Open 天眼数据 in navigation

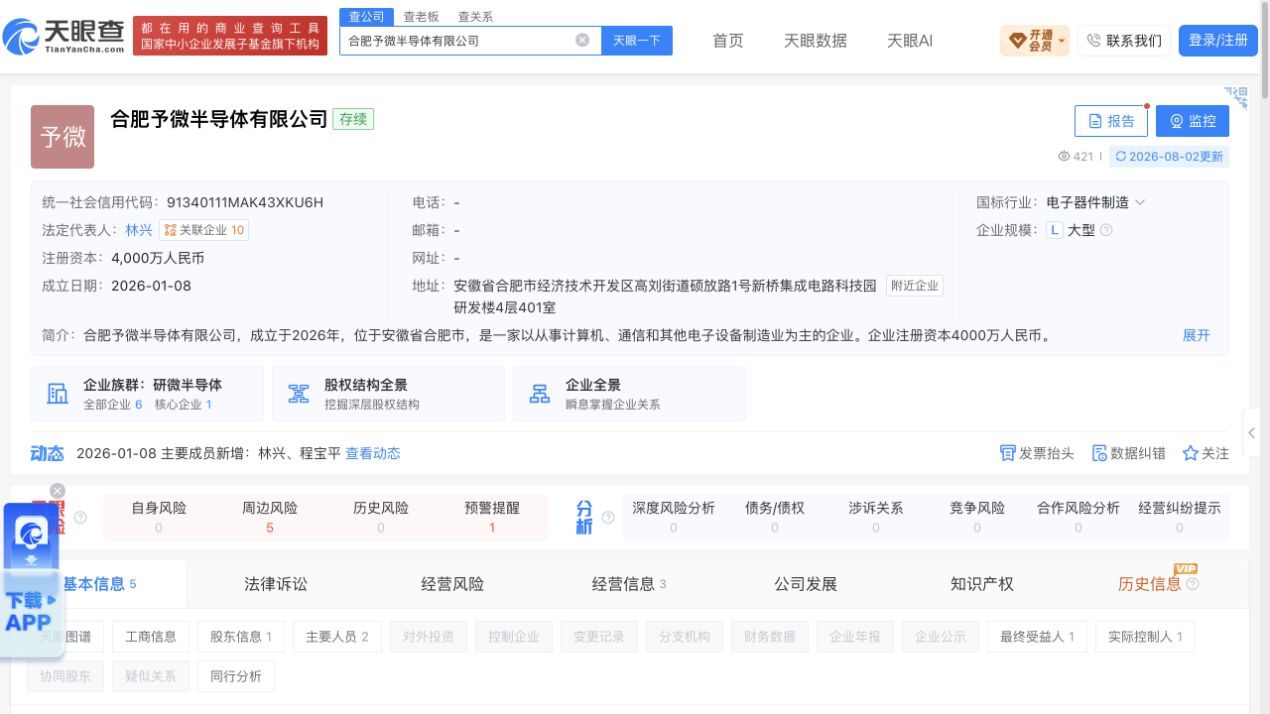tap(815, 41)
